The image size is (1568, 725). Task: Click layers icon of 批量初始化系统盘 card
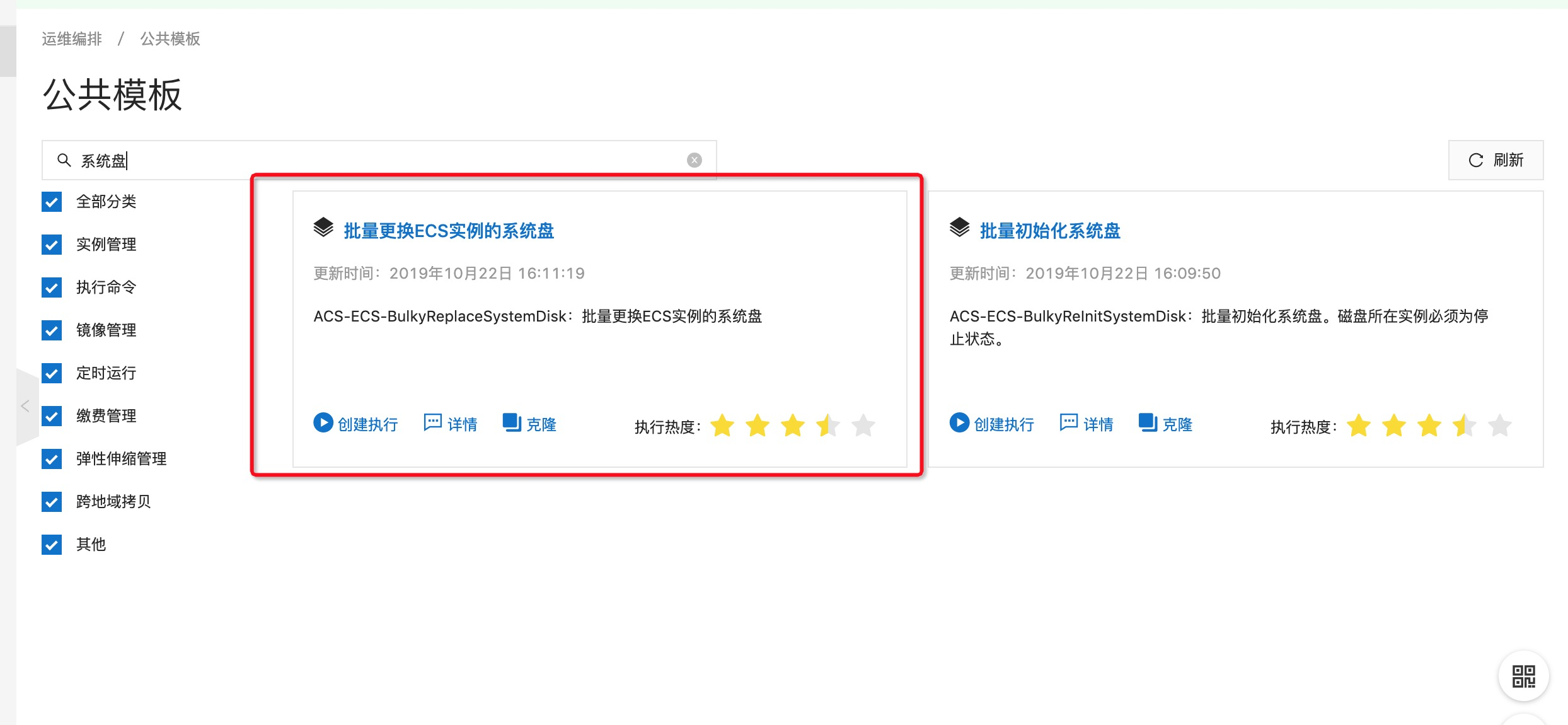(x=959, y=227)
